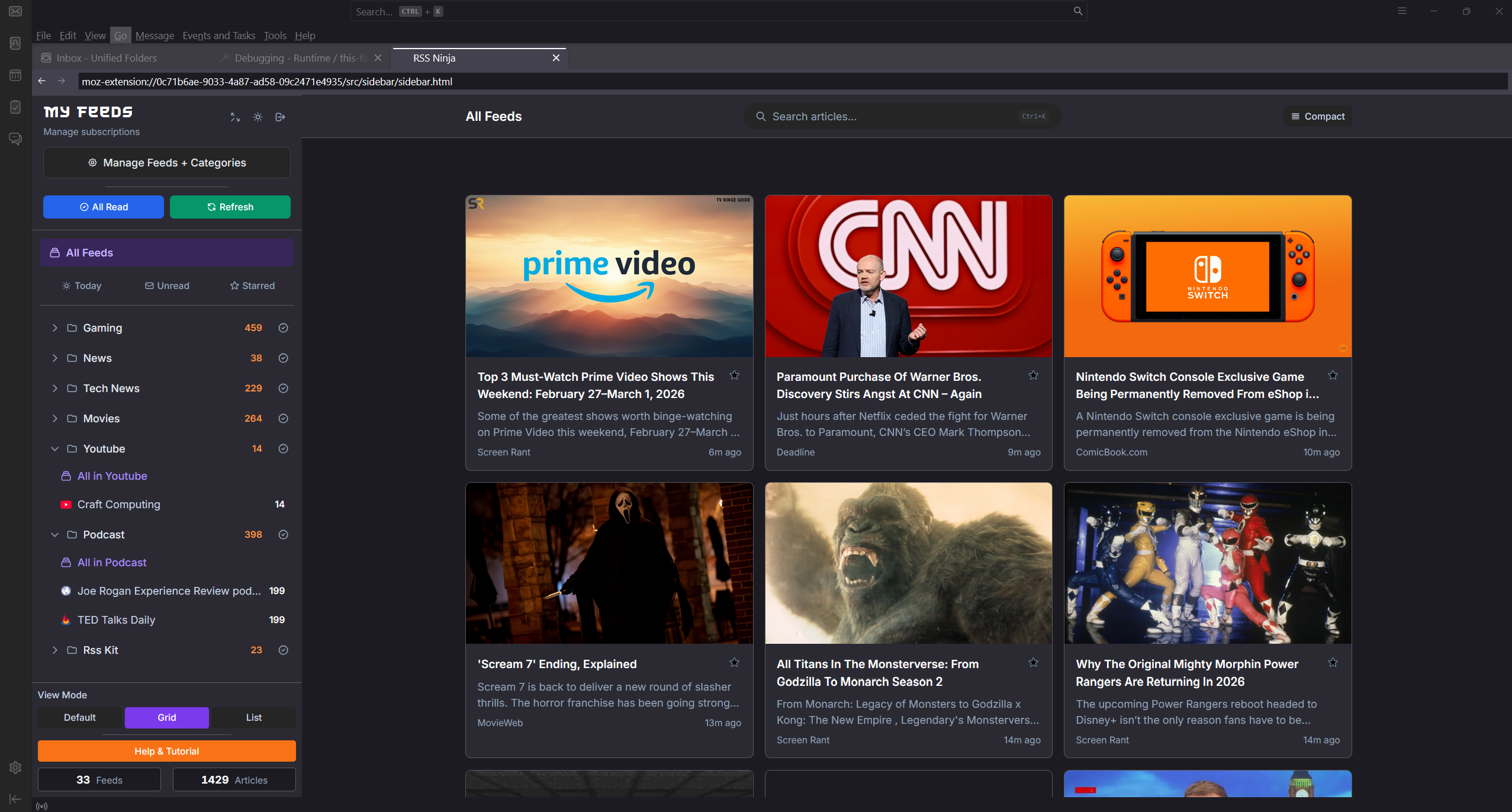
Task: Star the Nintendo Switch eShop article
Action: [x=1332, y=375]
